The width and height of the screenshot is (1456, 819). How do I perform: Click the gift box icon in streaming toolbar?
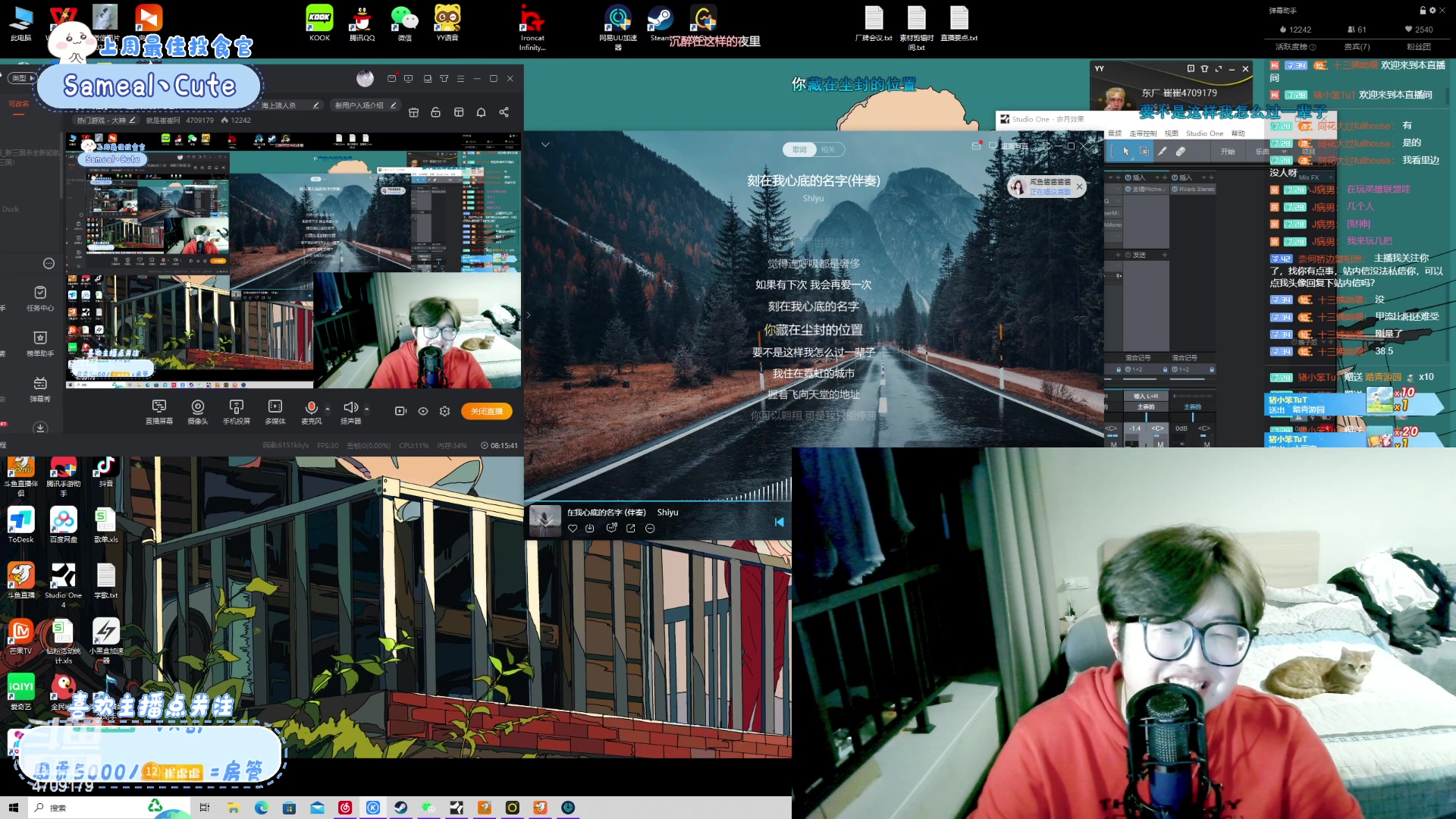pyautogui.click(x=413, y=112)
